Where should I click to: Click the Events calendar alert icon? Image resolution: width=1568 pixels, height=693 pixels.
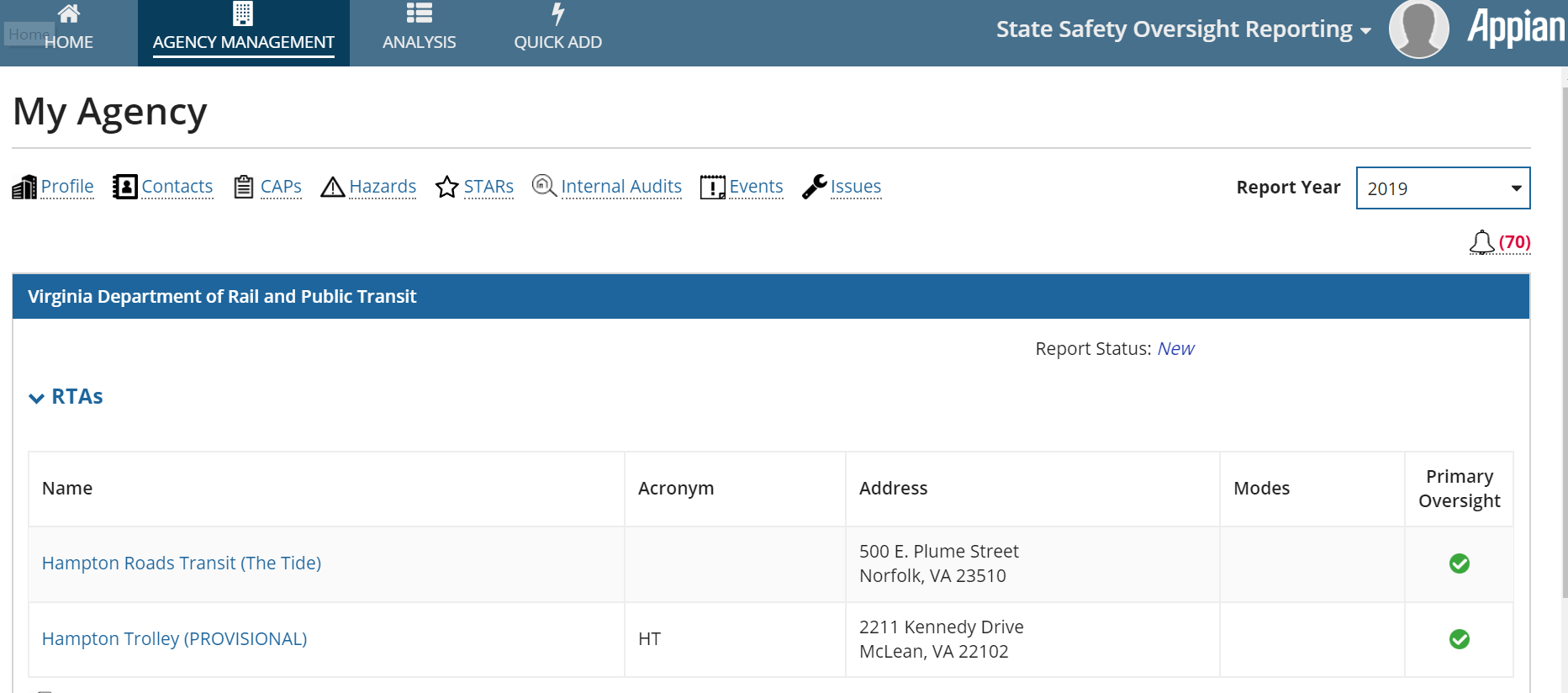(713, 187)
